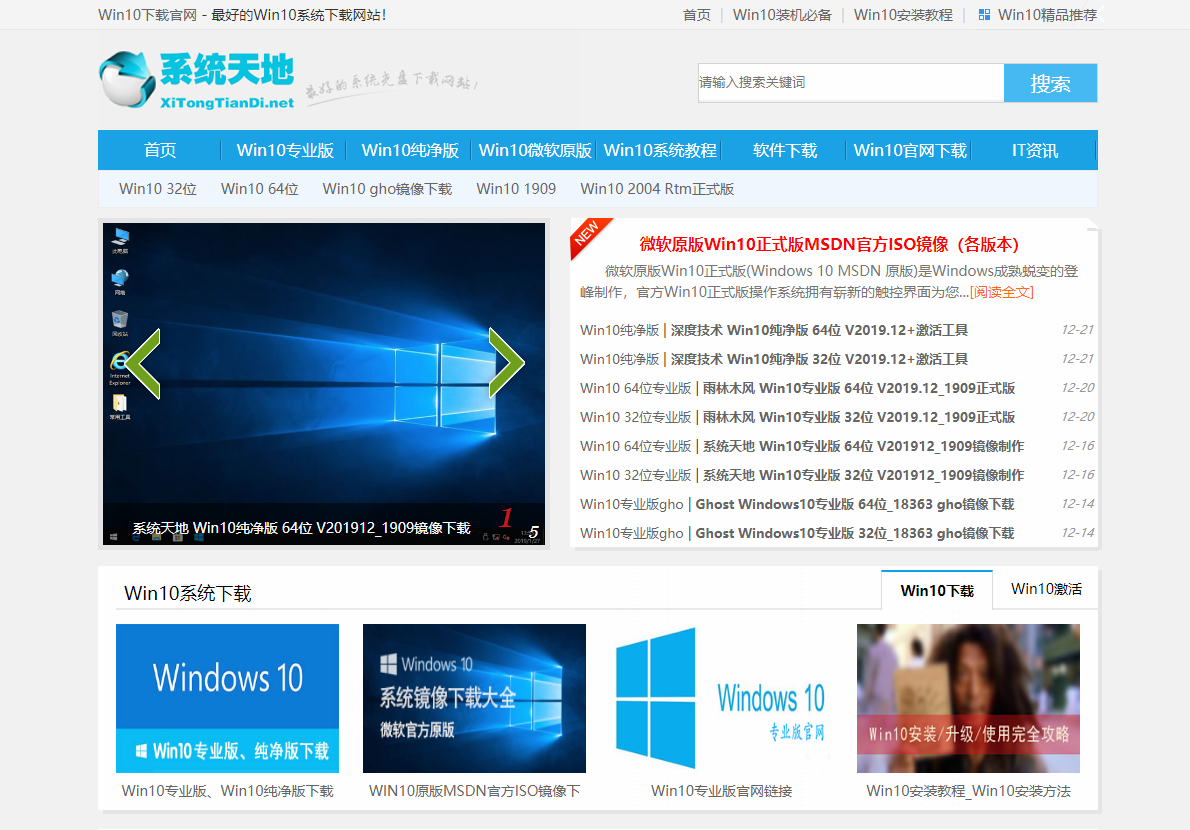Screen dimensions: 1190x830
Task: Select the Win10 gho镜像下载 sub-nav link
Action: pyautogui.click(x=387, y=189)
